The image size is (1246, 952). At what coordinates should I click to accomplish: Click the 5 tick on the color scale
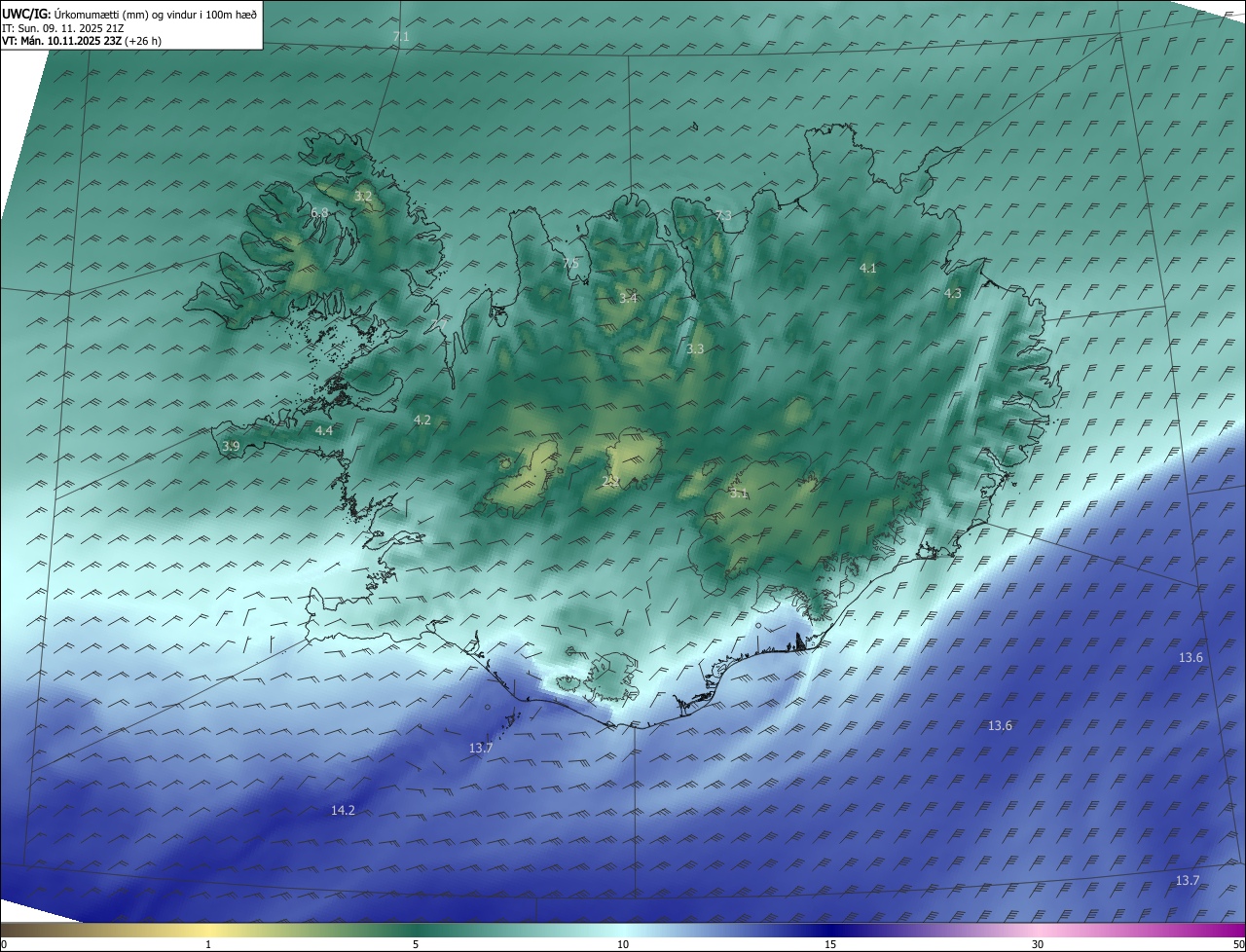(416, 944)
